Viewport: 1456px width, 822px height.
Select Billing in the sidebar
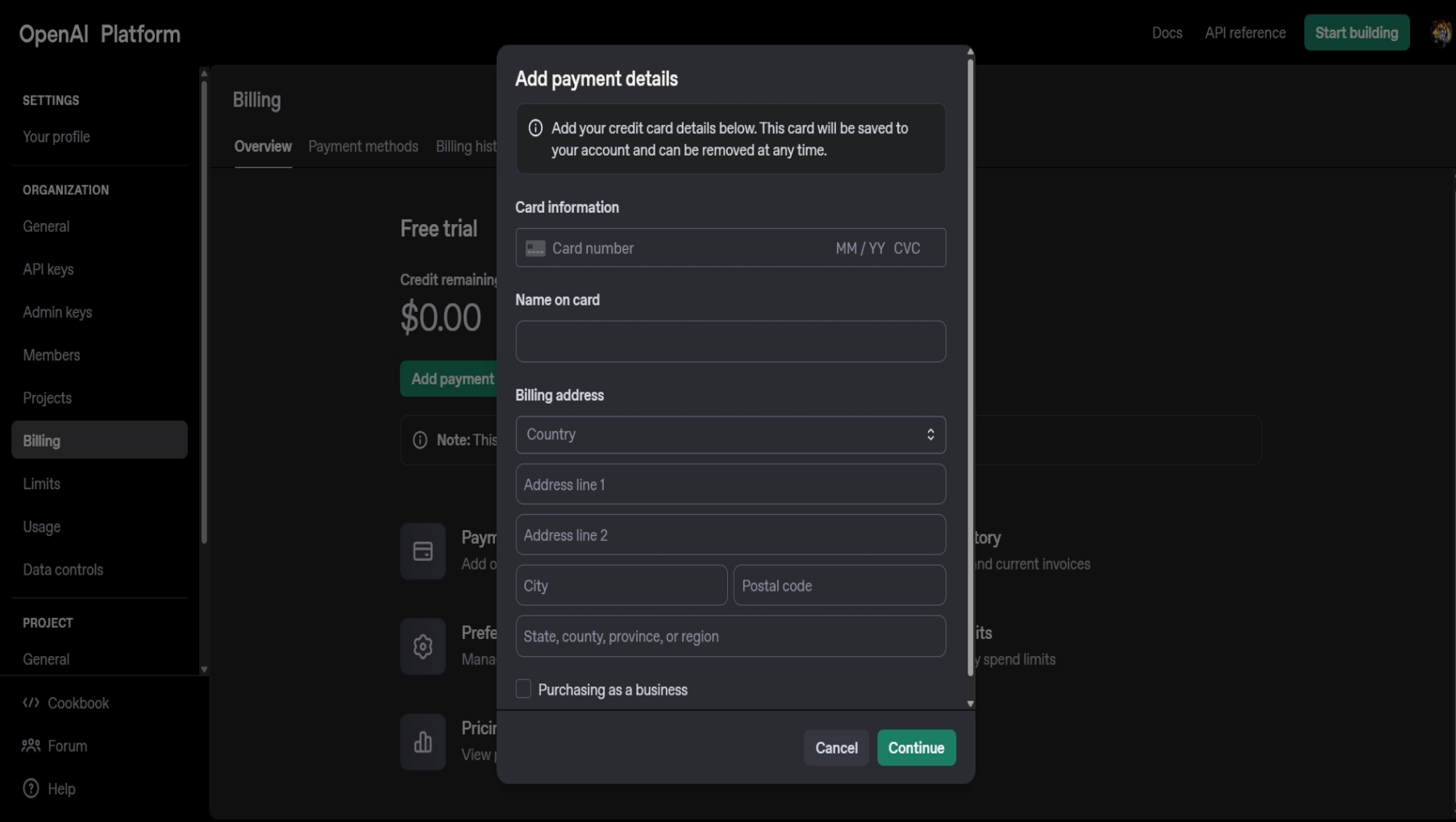99,440
